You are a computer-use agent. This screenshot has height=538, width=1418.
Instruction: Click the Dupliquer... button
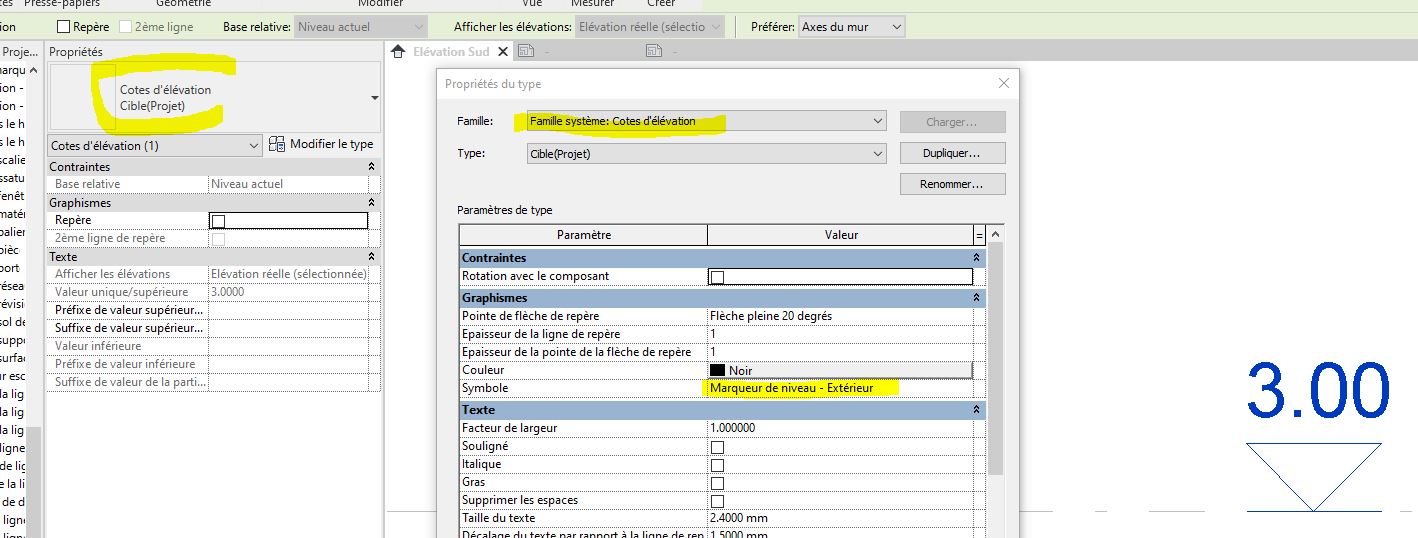click(x=952, y=154)
